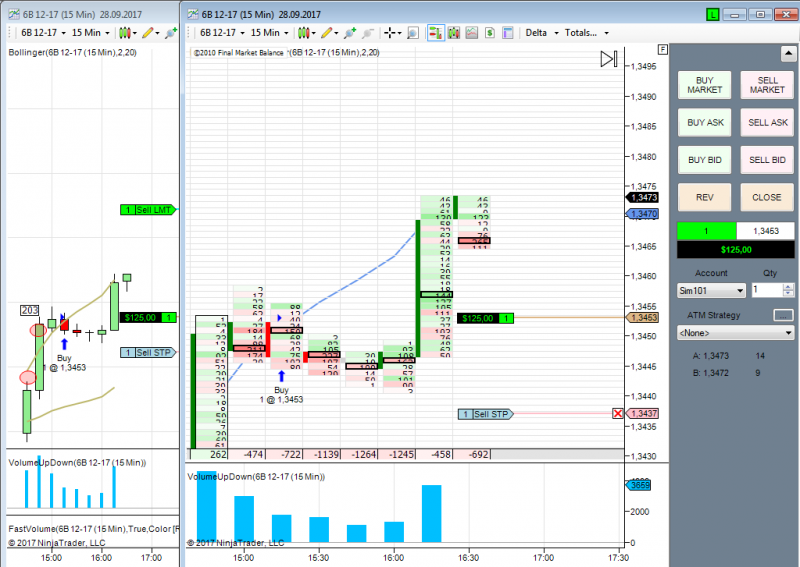
Task: Open the 15 Min interval dropdown in left chart
Action: (90, 33)
